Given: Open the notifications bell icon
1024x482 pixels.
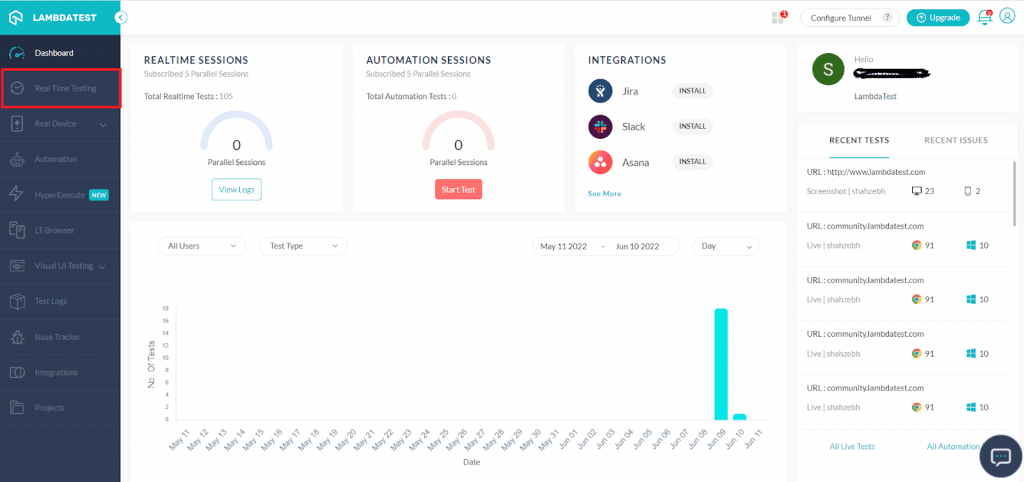Looking at the screenshot, I should [985, 17].
